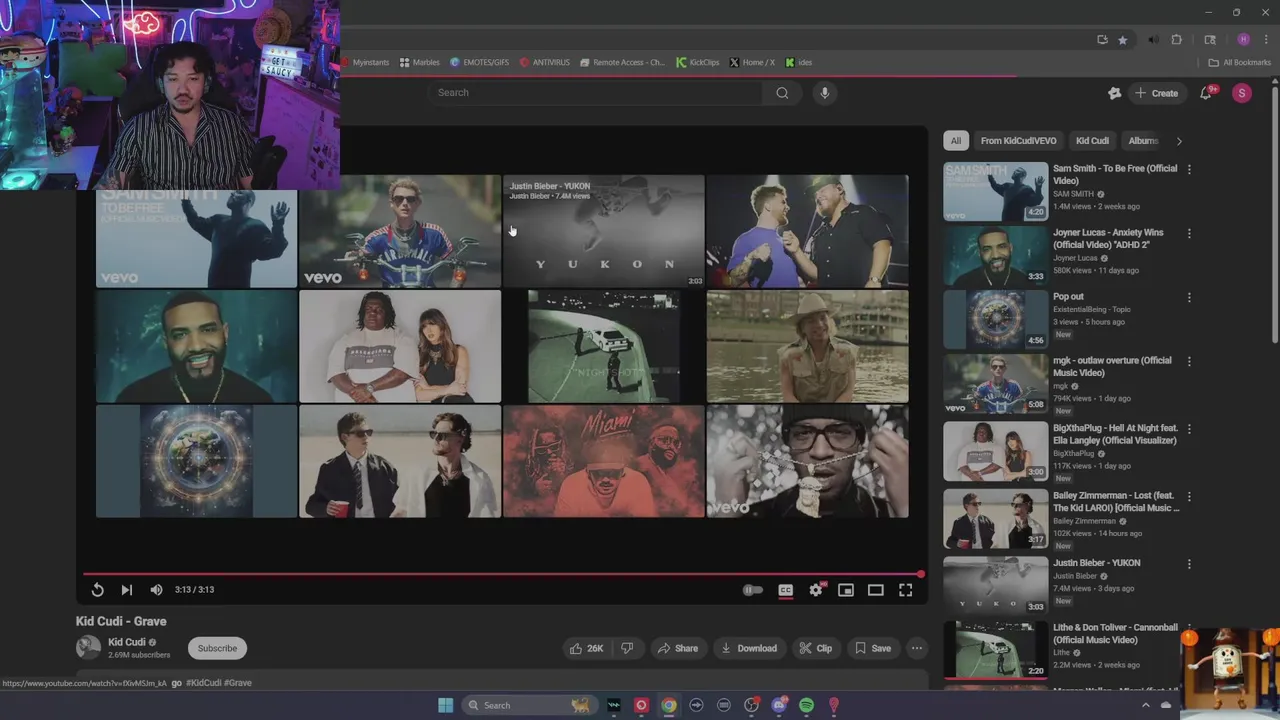Open the YouTube Create menu
Viewport: 1280px width, 720px height.
(1157, 93)
